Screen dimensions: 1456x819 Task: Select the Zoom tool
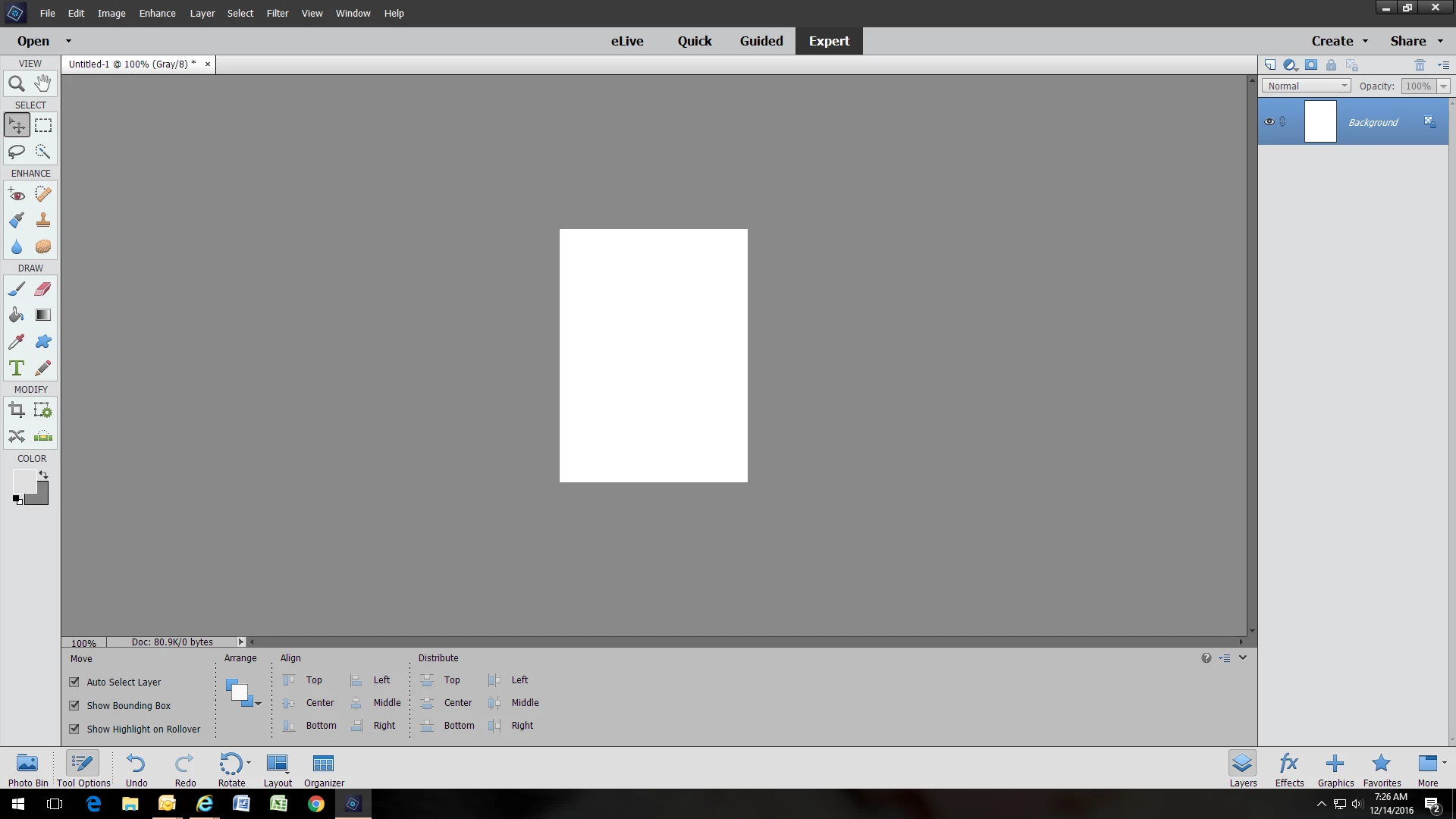click(17, 84)
